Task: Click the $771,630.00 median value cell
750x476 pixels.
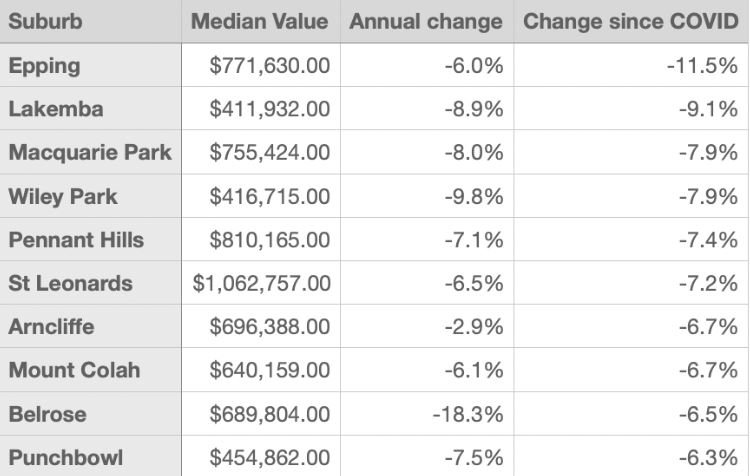Action: (x=270, y=65)
